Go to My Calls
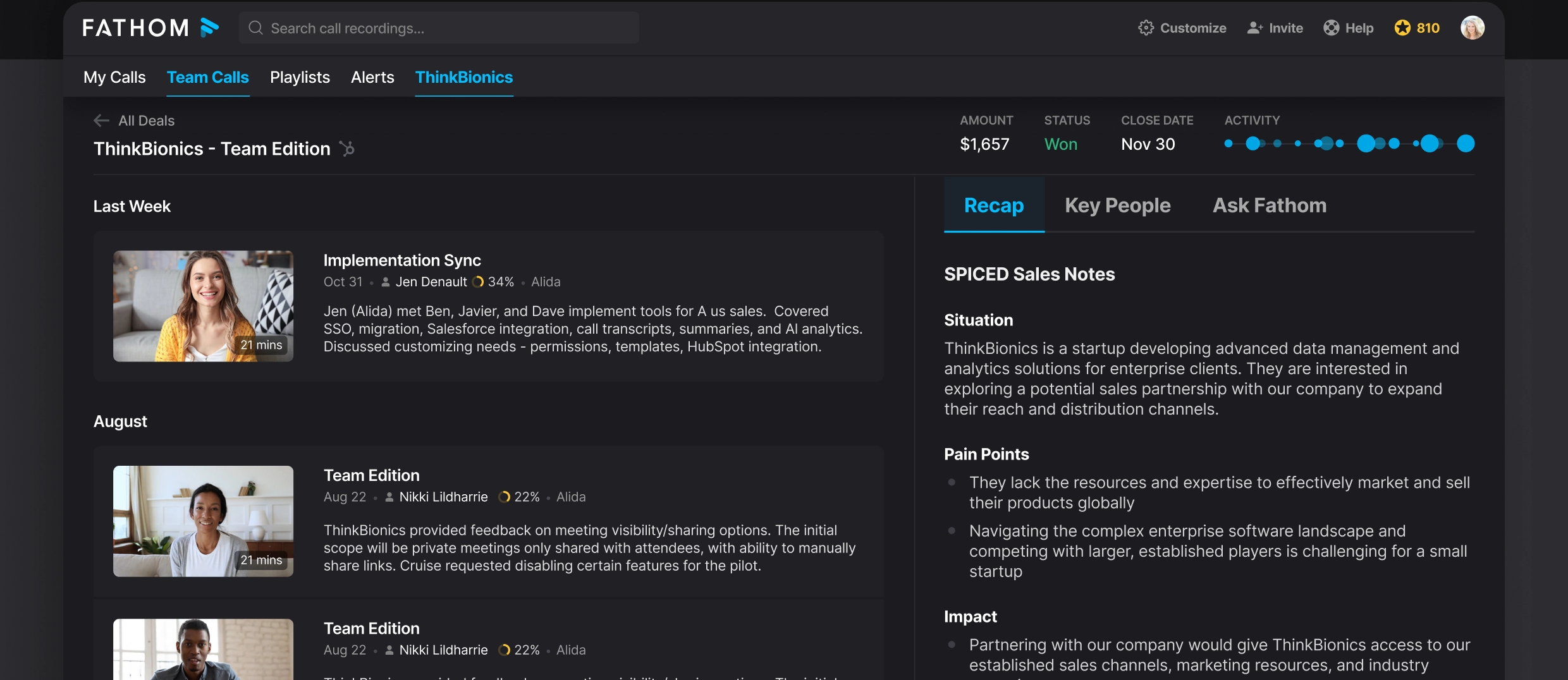This screenshot has width=1568, height=680. click(x=114, y=77)
